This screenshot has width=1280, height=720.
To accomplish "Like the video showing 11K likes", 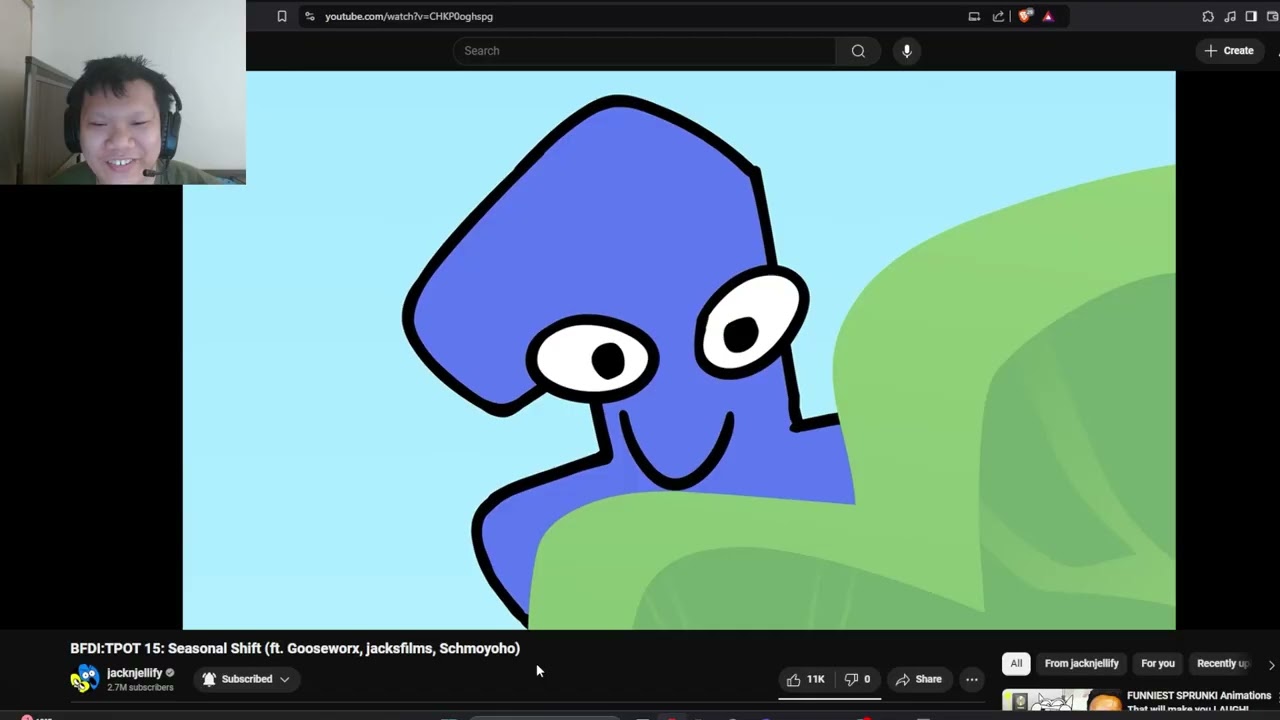I will pyautogui.click(x=805, y=679).
